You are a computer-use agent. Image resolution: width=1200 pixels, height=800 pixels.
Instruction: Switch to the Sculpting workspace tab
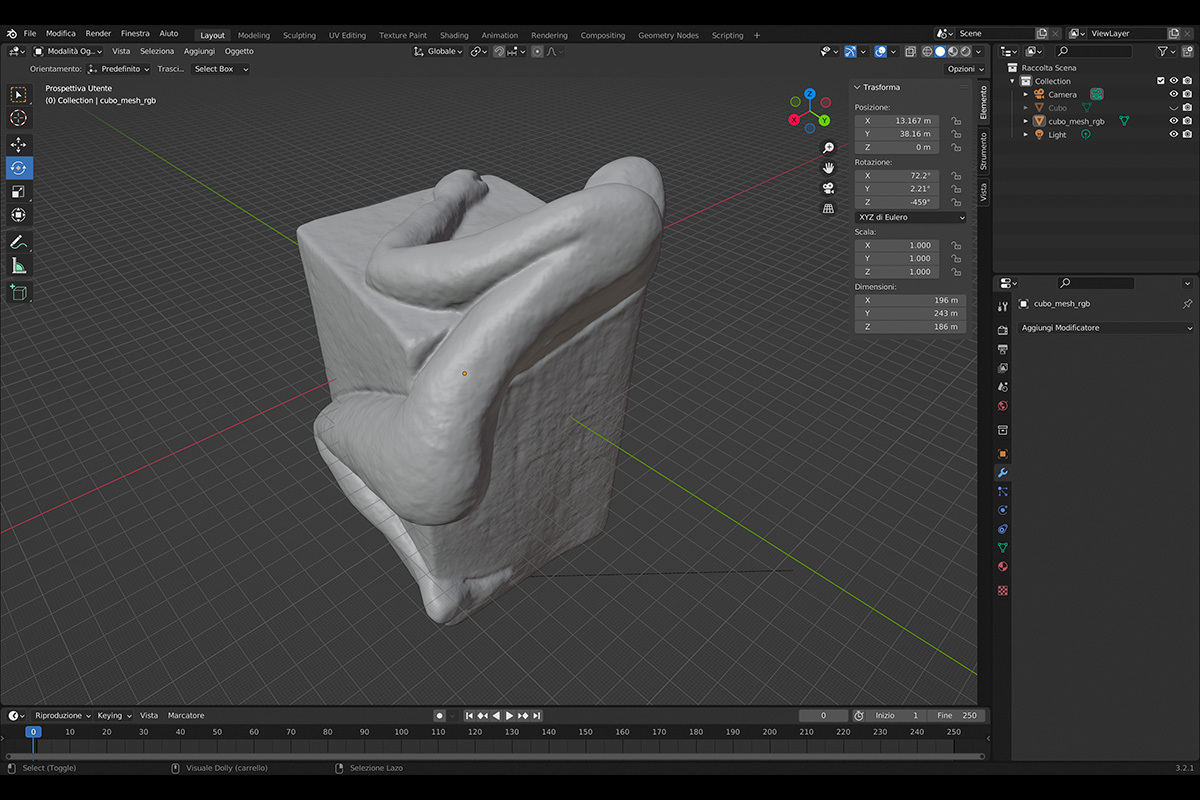(299, 35)
